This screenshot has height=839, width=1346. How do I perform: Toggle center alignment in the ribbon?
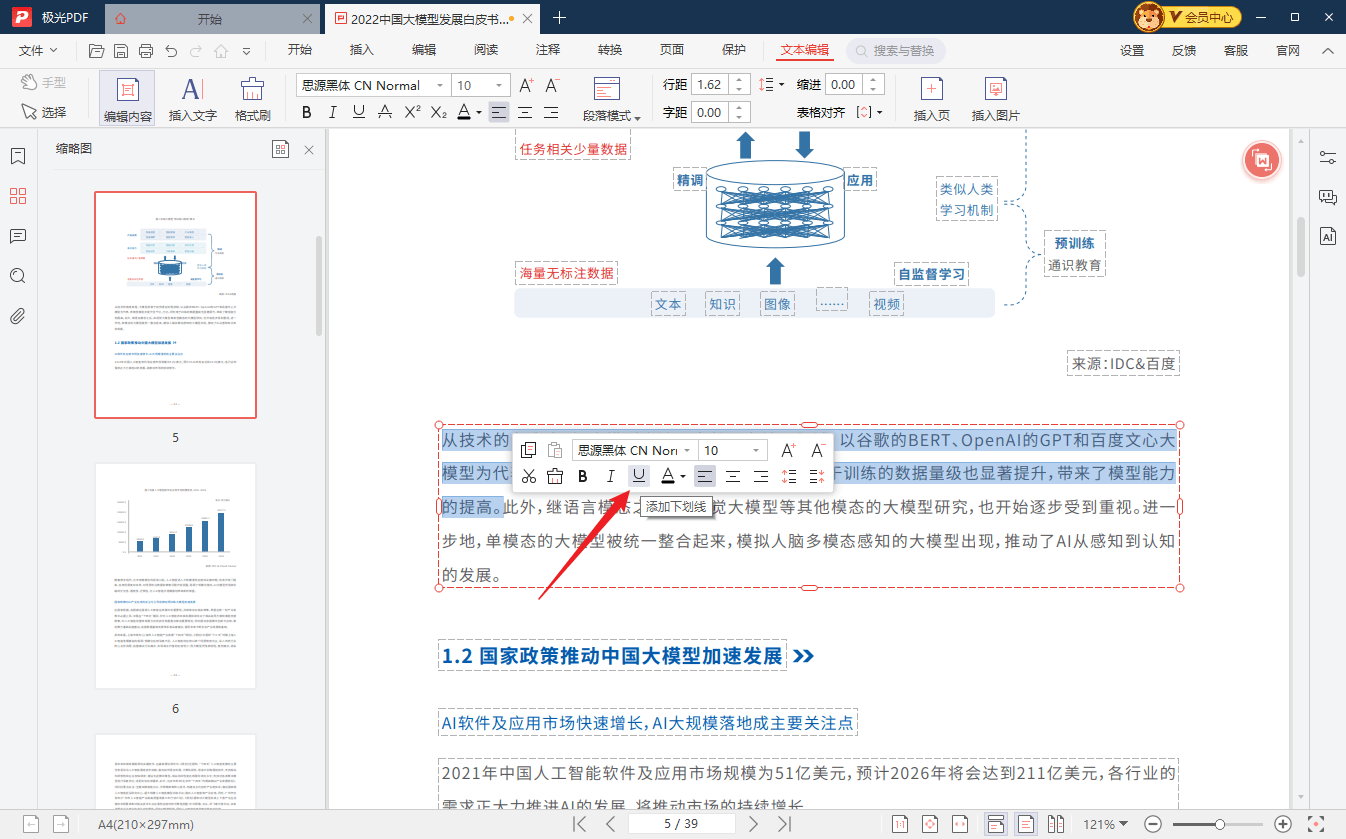pos(524,113)
